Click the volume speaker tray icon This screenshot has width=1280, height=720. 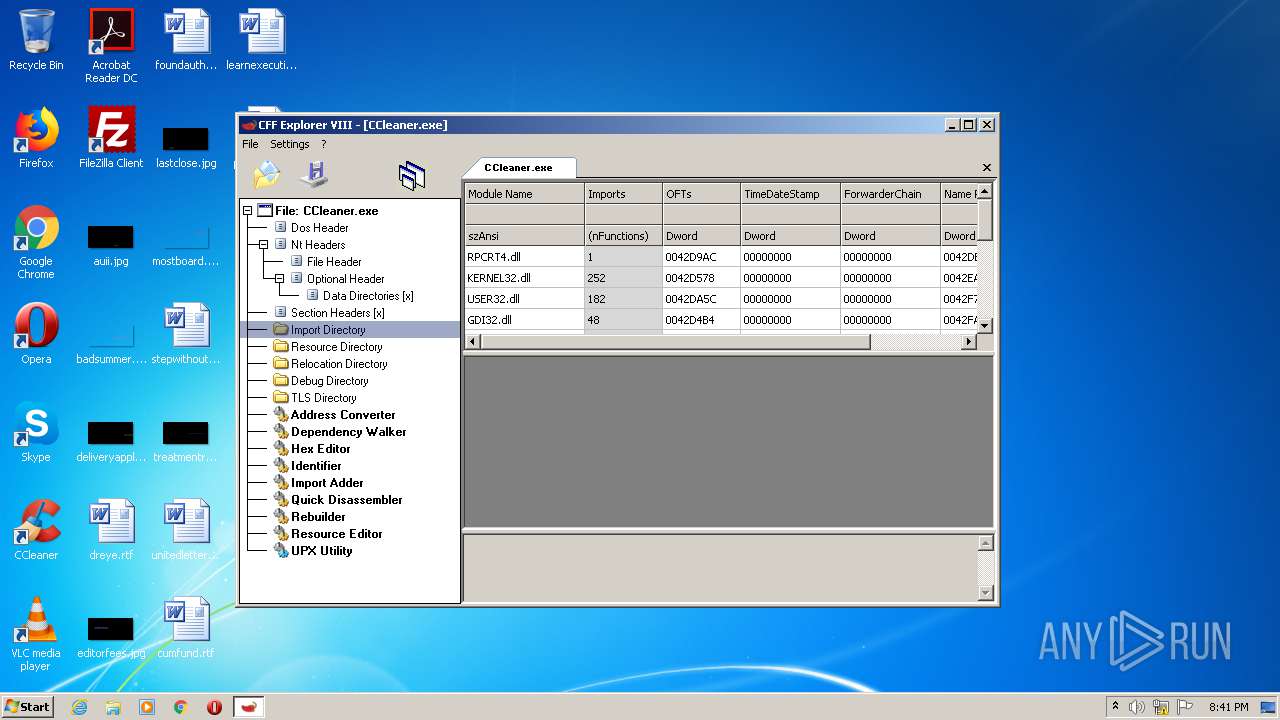pyautogui.click(x=1136, y=707)
